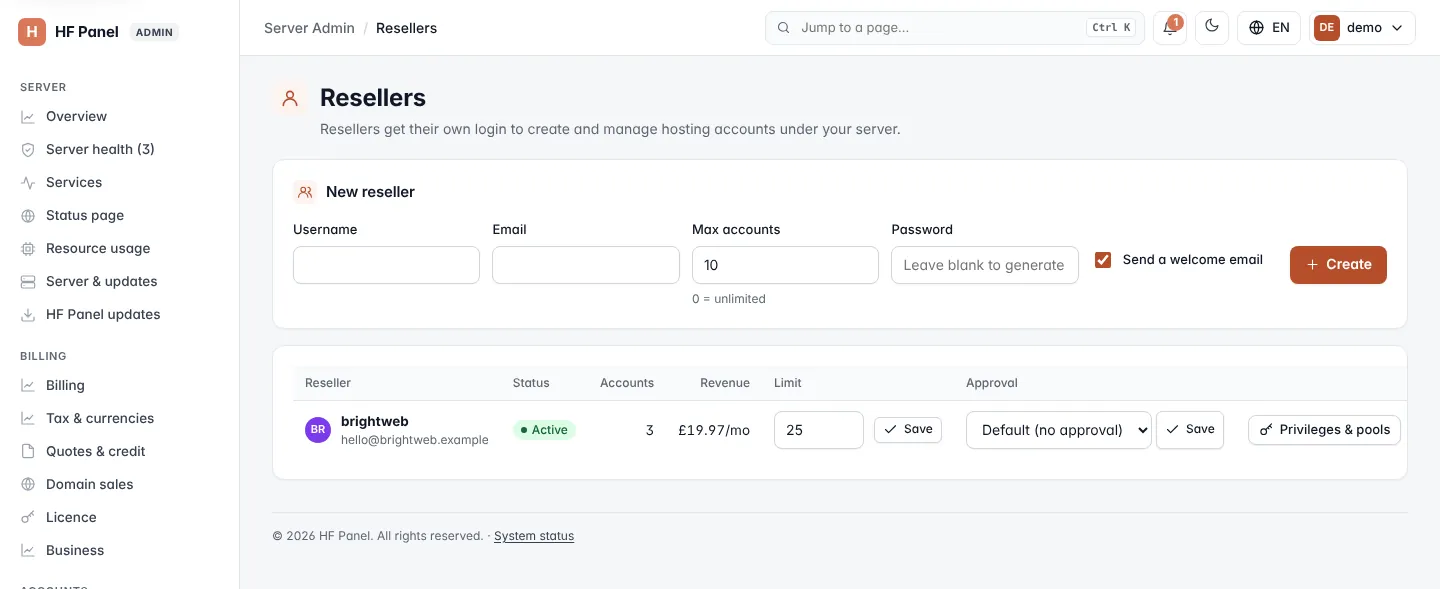This screenshot has width=1440, height=589.
Task: Click the Billing chart icon
Action: click(28, 386)
